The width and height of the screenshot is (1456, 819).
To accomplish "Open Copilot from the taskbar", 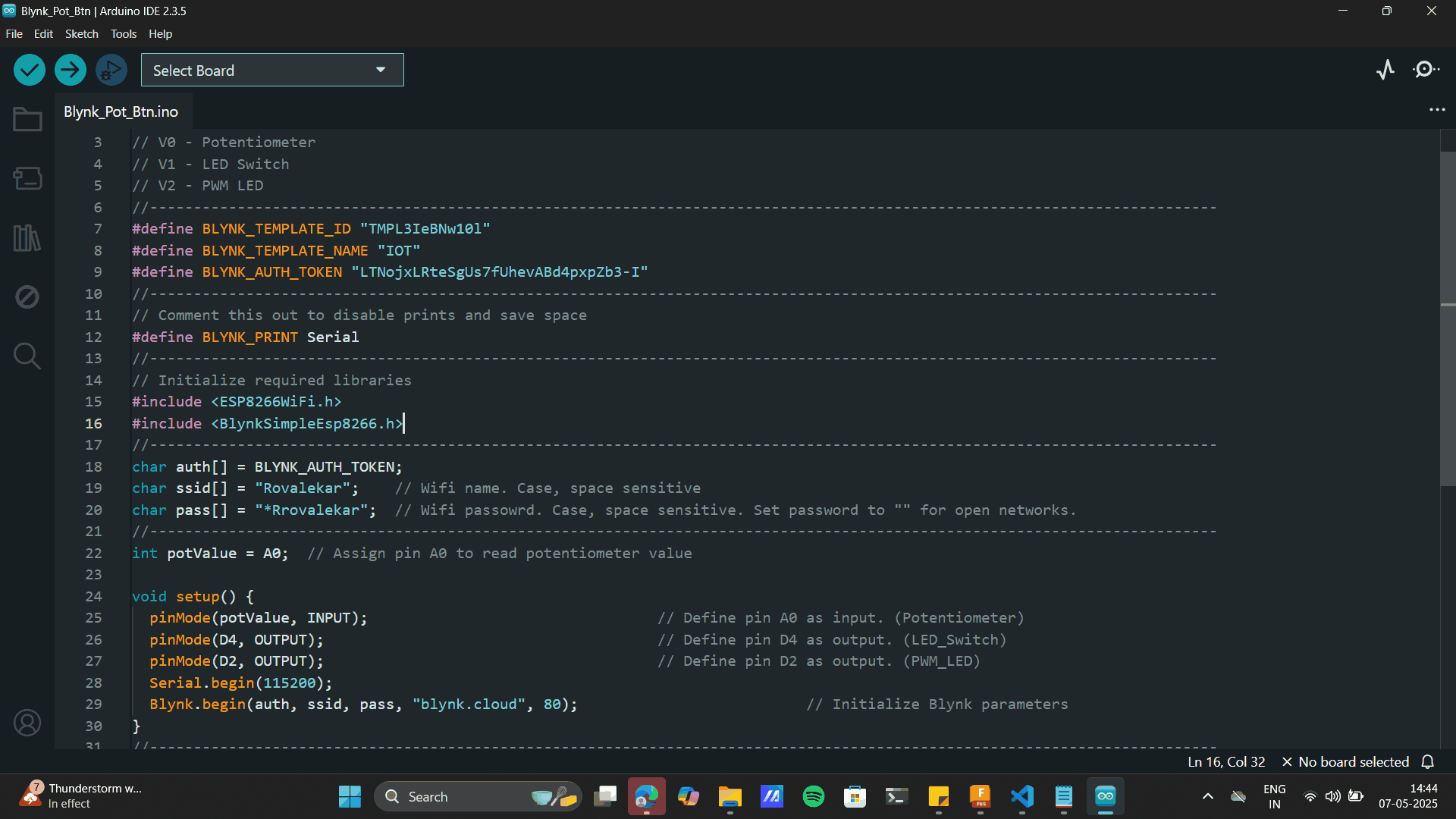I will coord(689,796).
